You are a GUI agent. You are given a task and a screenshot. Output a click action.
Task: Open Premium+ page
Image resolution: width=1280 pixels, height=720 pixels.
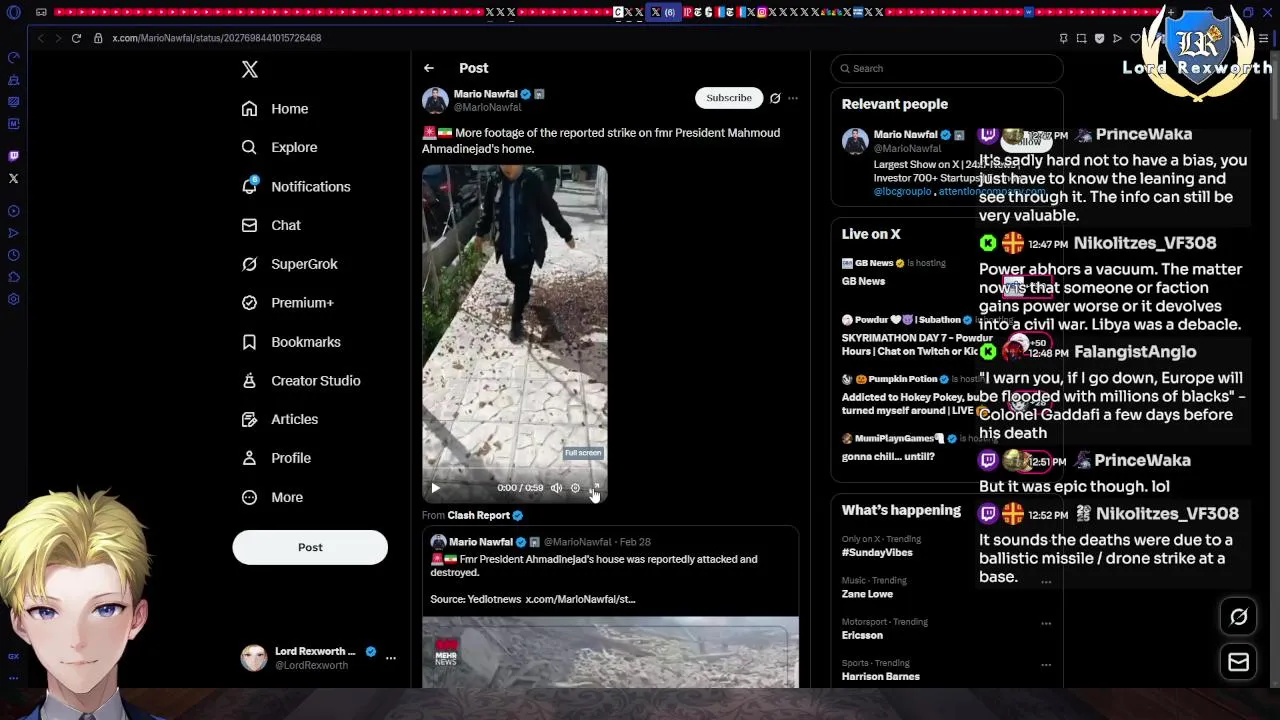(288, 303)
